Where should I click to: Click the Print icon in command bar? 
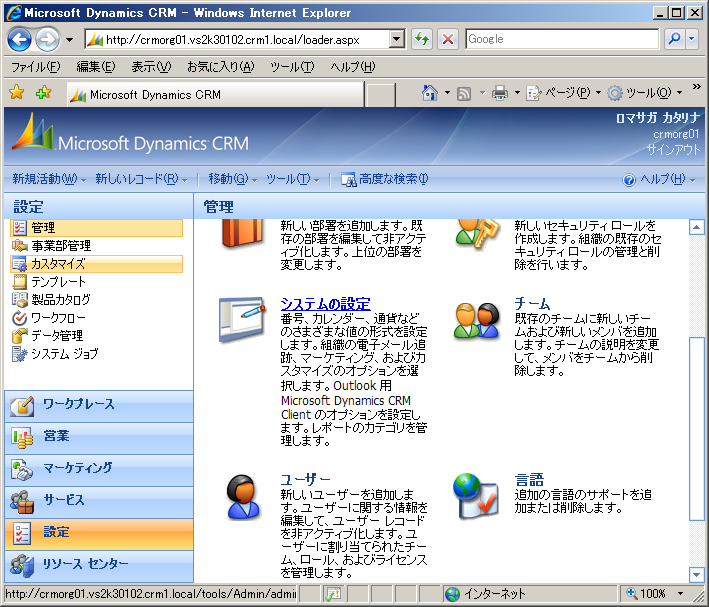[500, 93]
